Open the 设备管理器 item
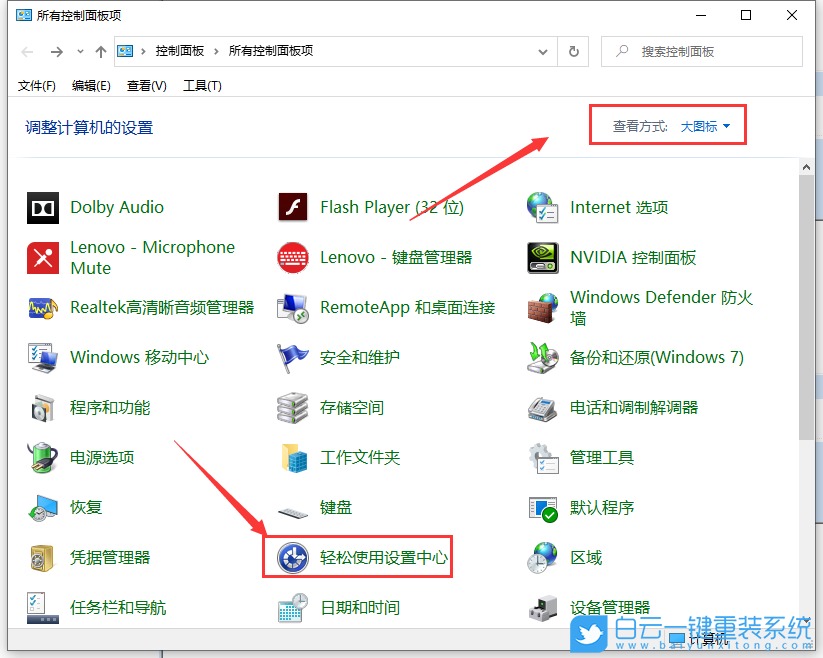 click(609, 607)
